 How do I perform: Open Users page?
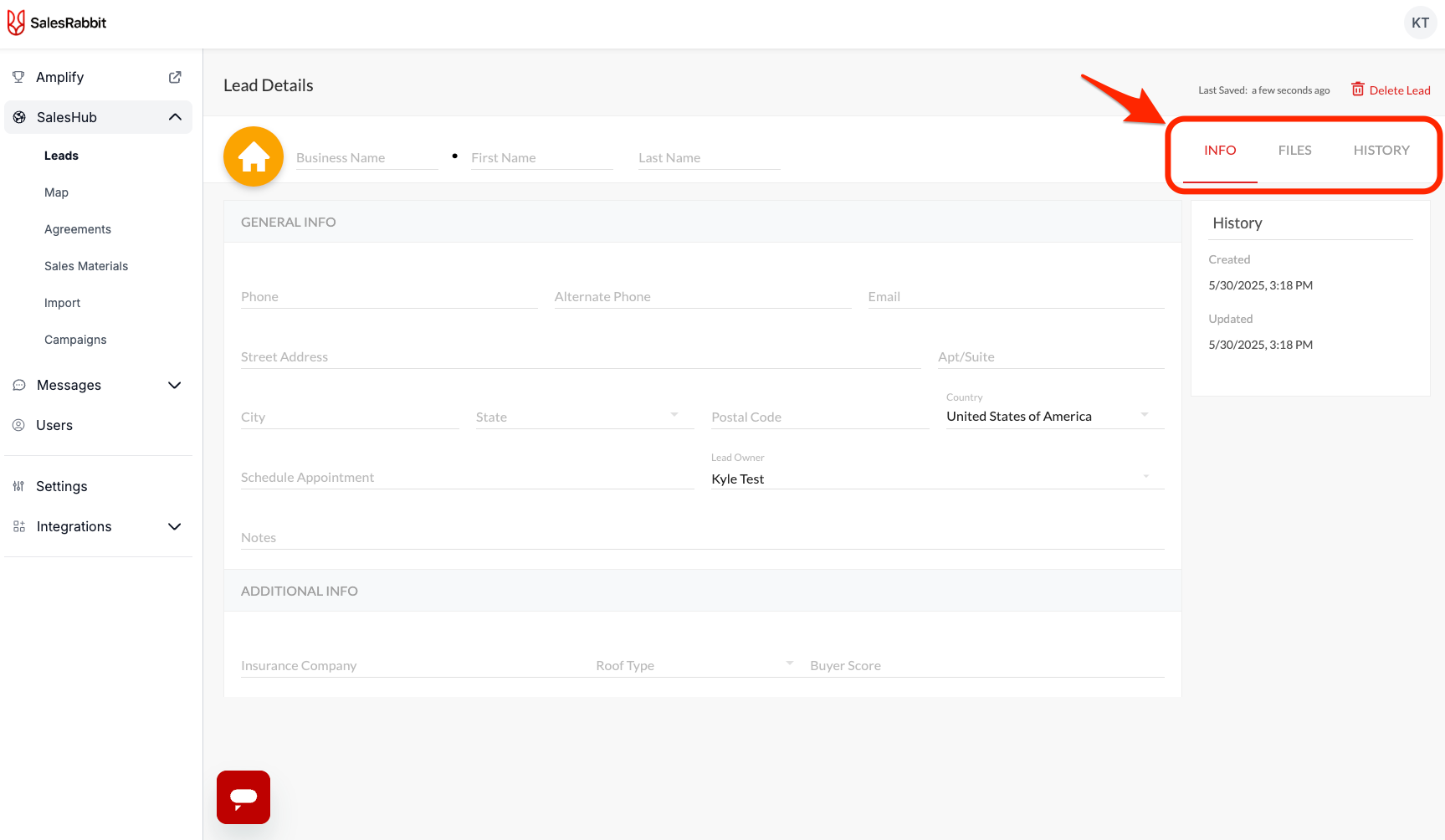(x=54, y=425)
